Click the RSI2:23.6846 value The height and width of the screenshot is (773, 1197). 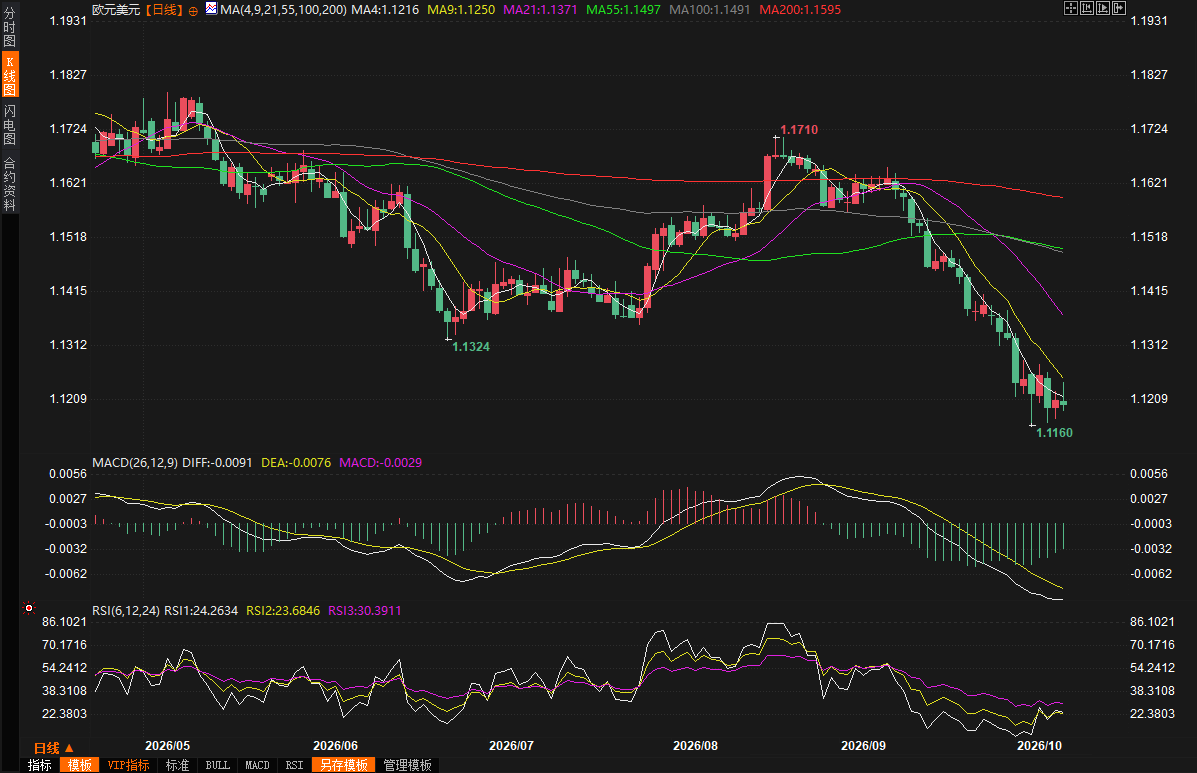[282, 610]
